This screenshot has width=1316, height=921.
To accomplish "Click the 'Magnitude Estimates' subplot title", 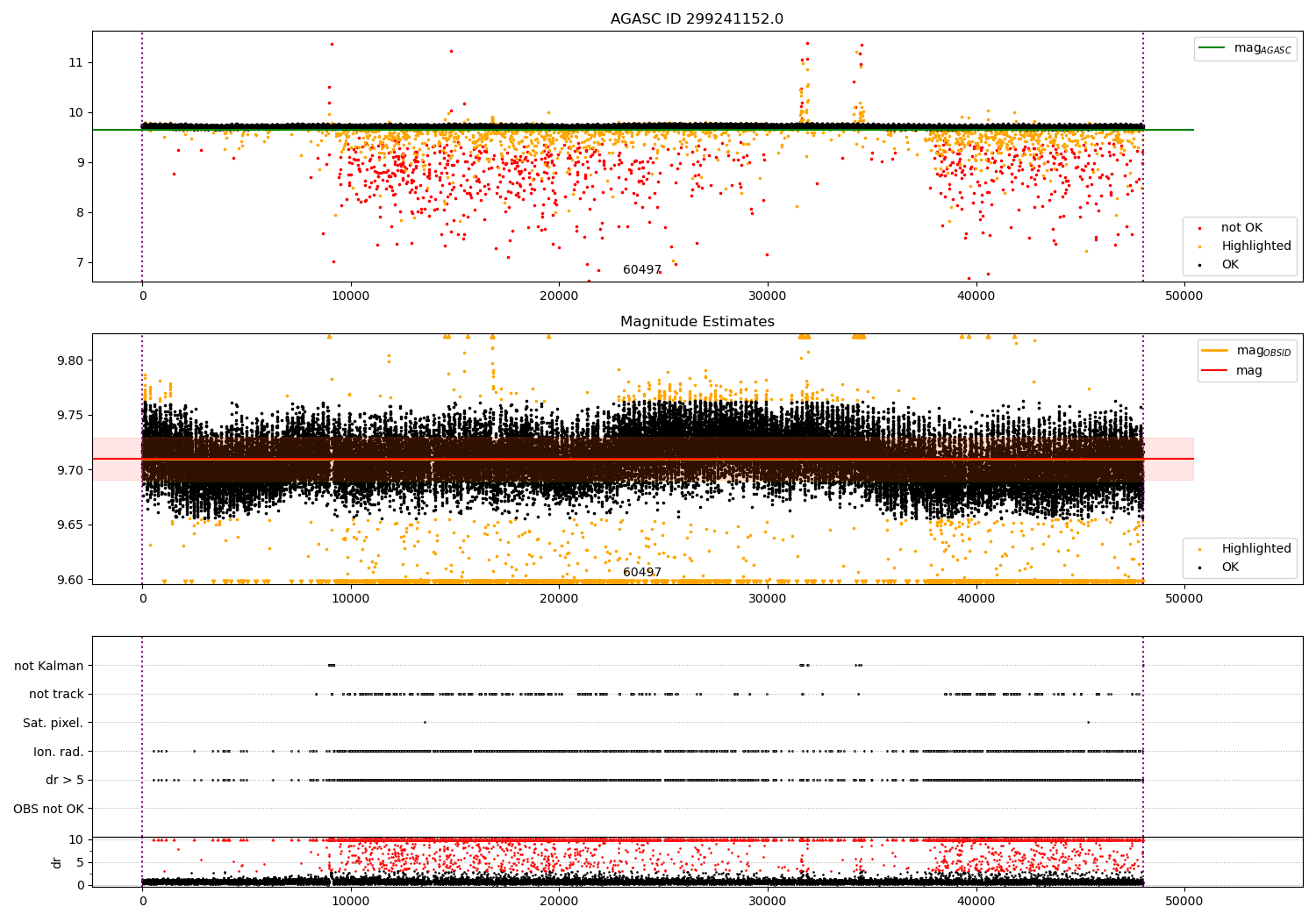I will (x=697, y=322).
